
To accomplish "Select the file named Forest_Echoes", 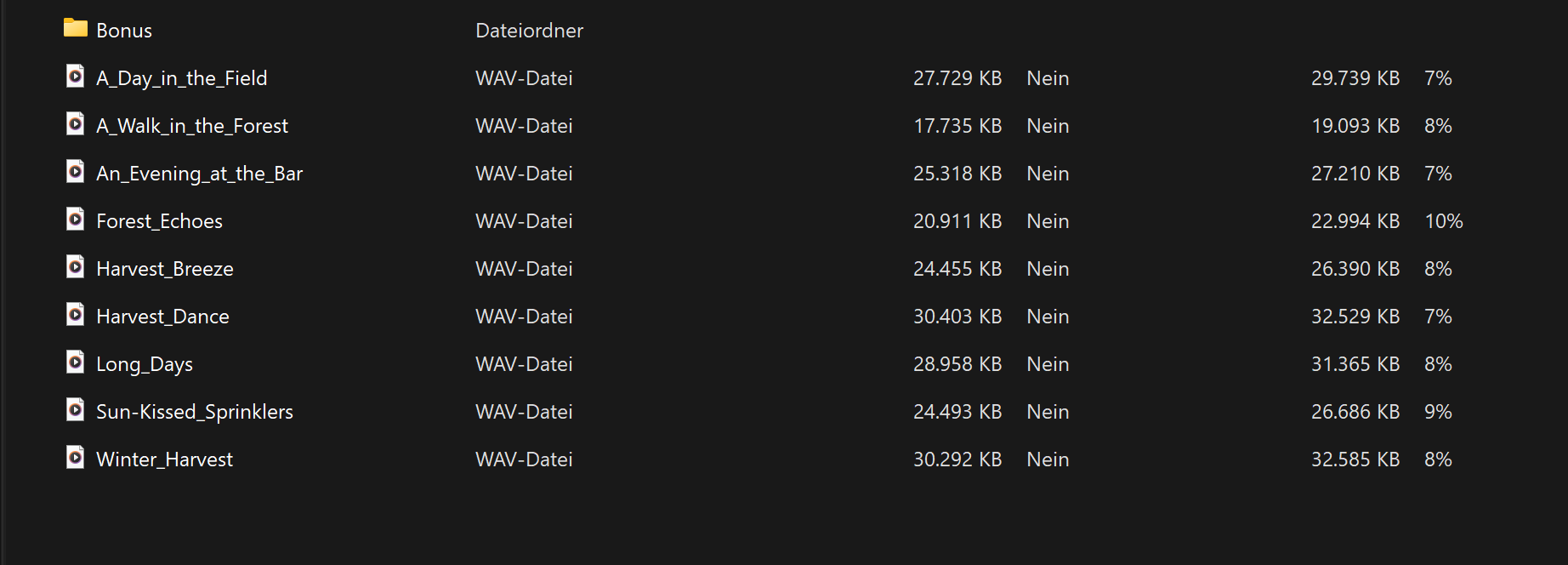I will tap(159, 221).
